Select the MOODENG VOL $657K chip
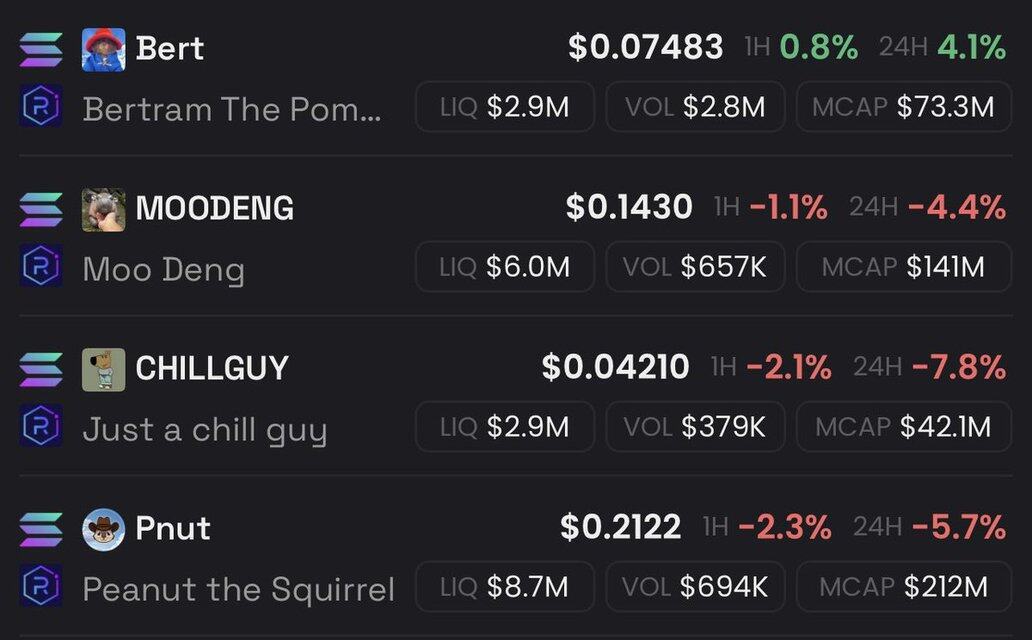 pos(695,267)
